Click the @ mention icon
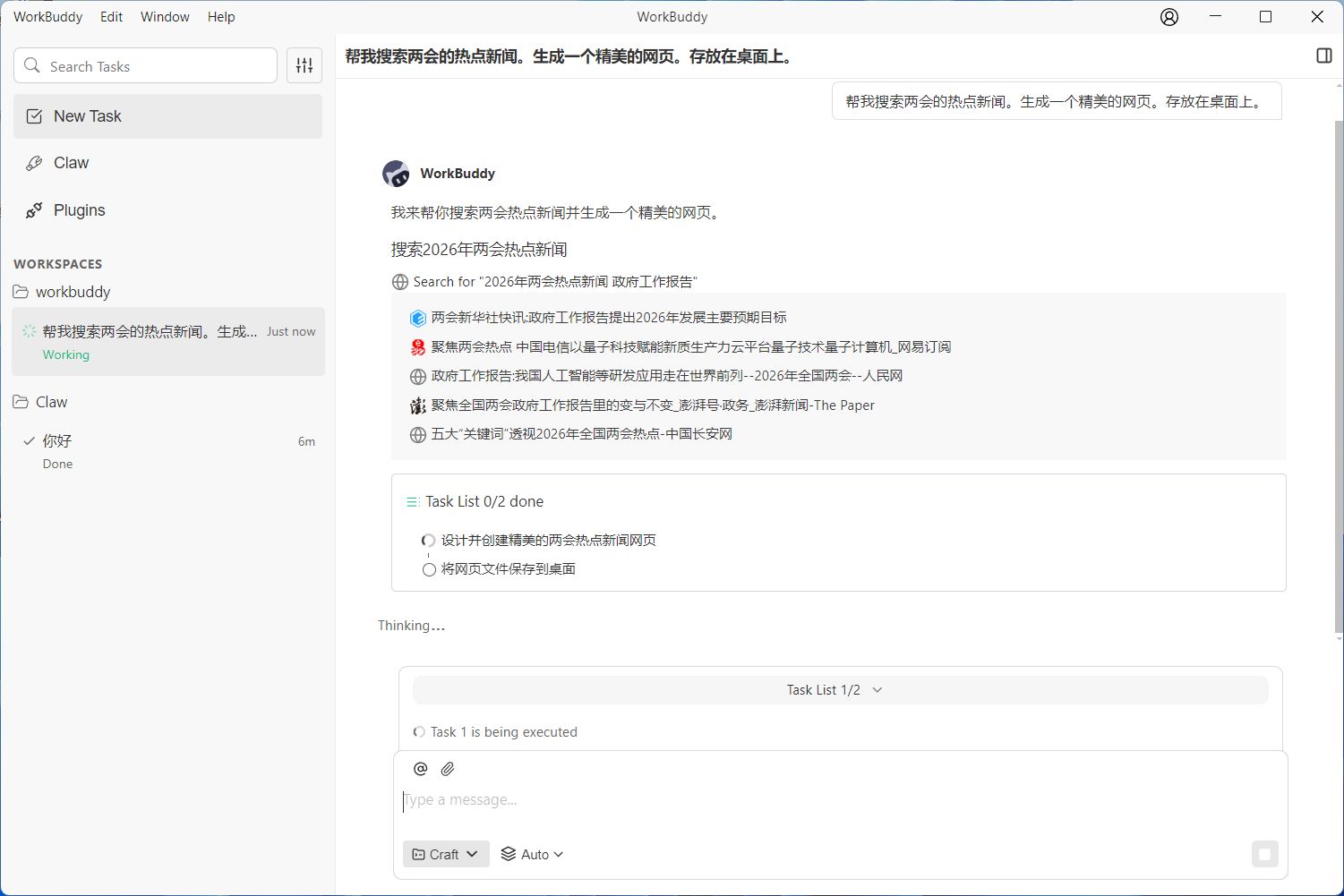Viewport: 1344px width, 896px height. pos(420,768)
